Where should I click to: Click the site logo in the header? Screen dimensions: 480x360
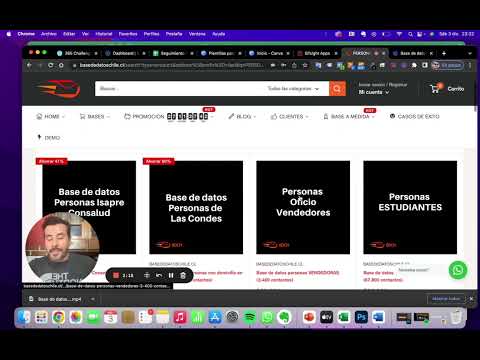[x=59, y=89]
